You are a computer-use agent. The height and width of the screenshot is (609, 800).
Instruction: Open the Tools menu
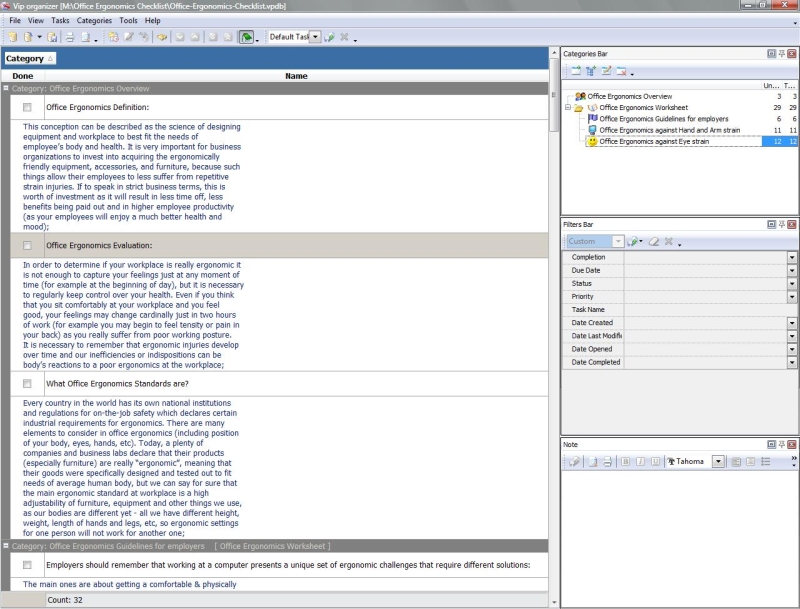pyautogui.click(x=128, y=20)
